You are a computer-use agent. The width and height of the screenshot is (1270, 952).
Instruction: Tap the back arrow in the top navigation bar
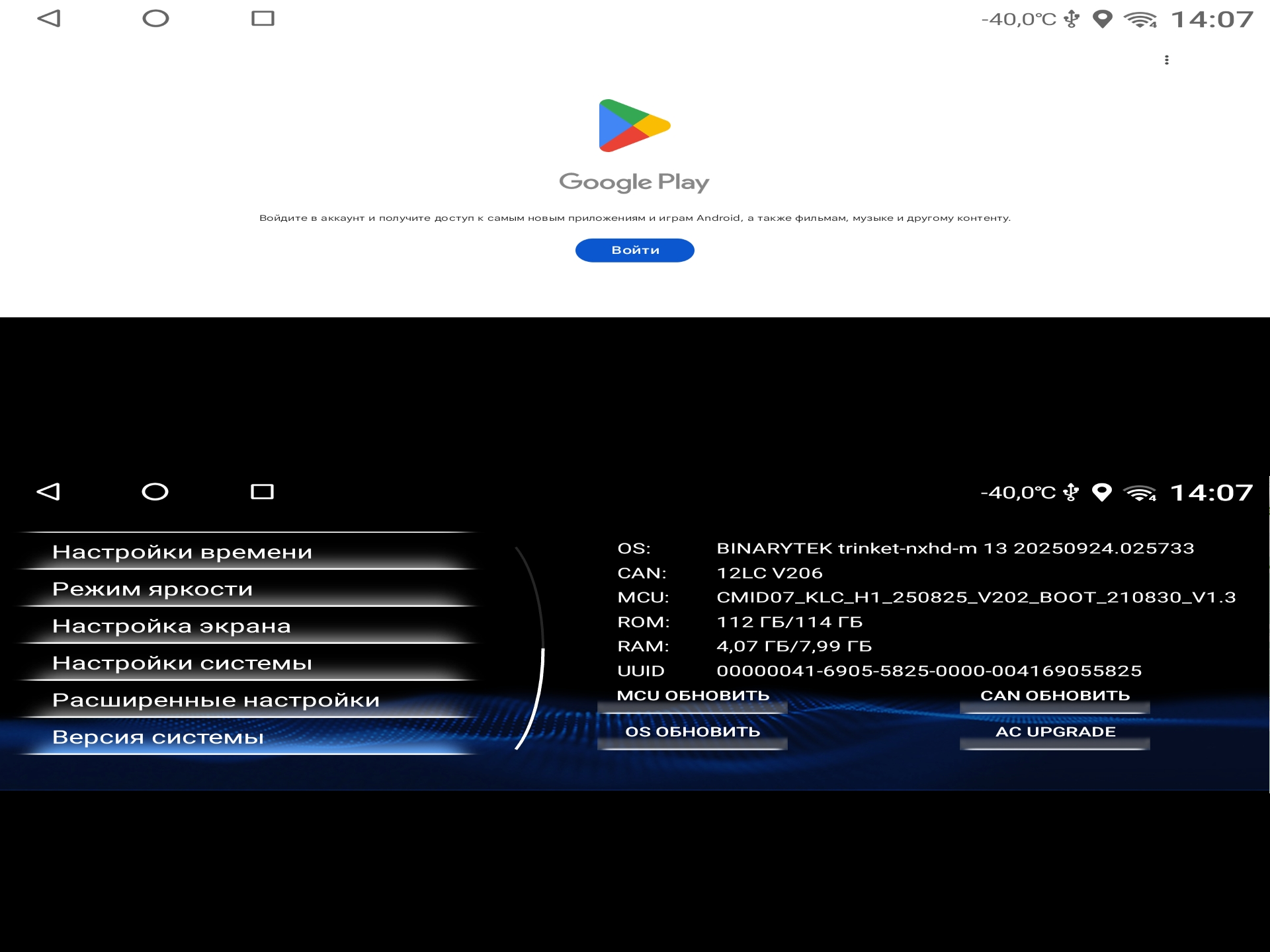pos(49,19)
